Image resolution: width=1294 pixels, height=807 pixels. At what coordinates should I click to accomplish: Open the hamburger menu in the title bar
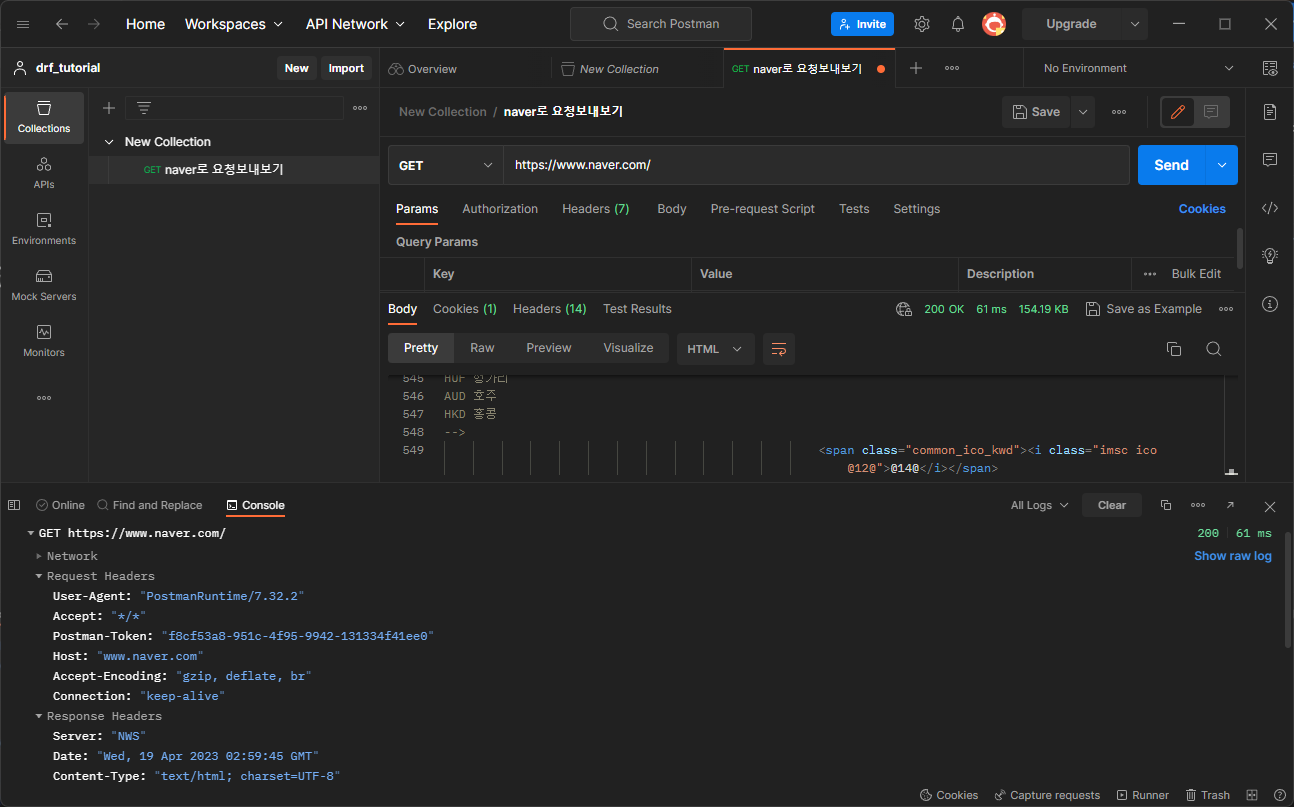tap(23, 24)
